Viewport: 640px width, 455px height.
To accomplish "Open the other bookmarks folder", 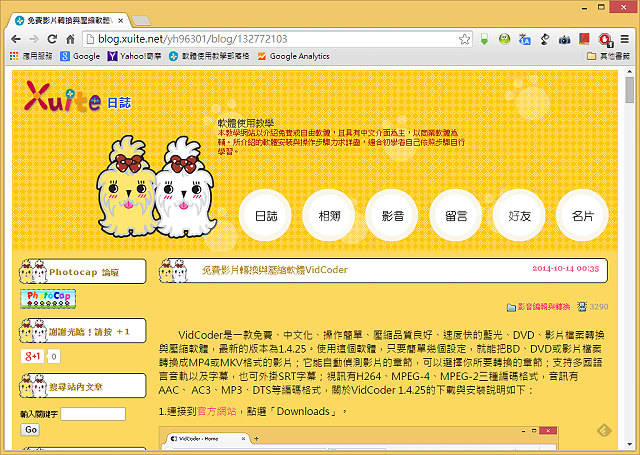I will point(608,56).
